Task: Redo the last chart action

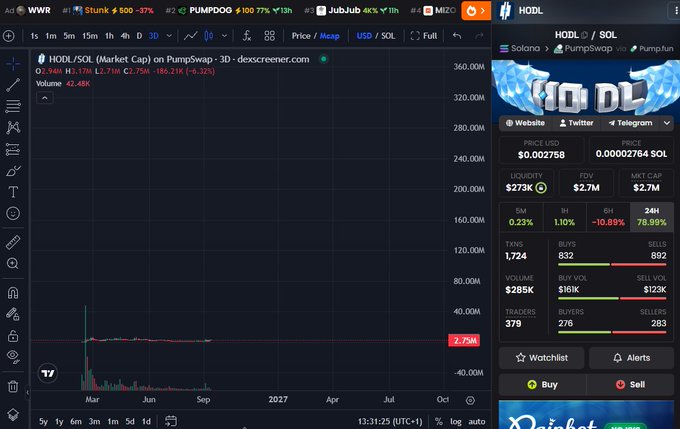Action: (x=479, y=36)
